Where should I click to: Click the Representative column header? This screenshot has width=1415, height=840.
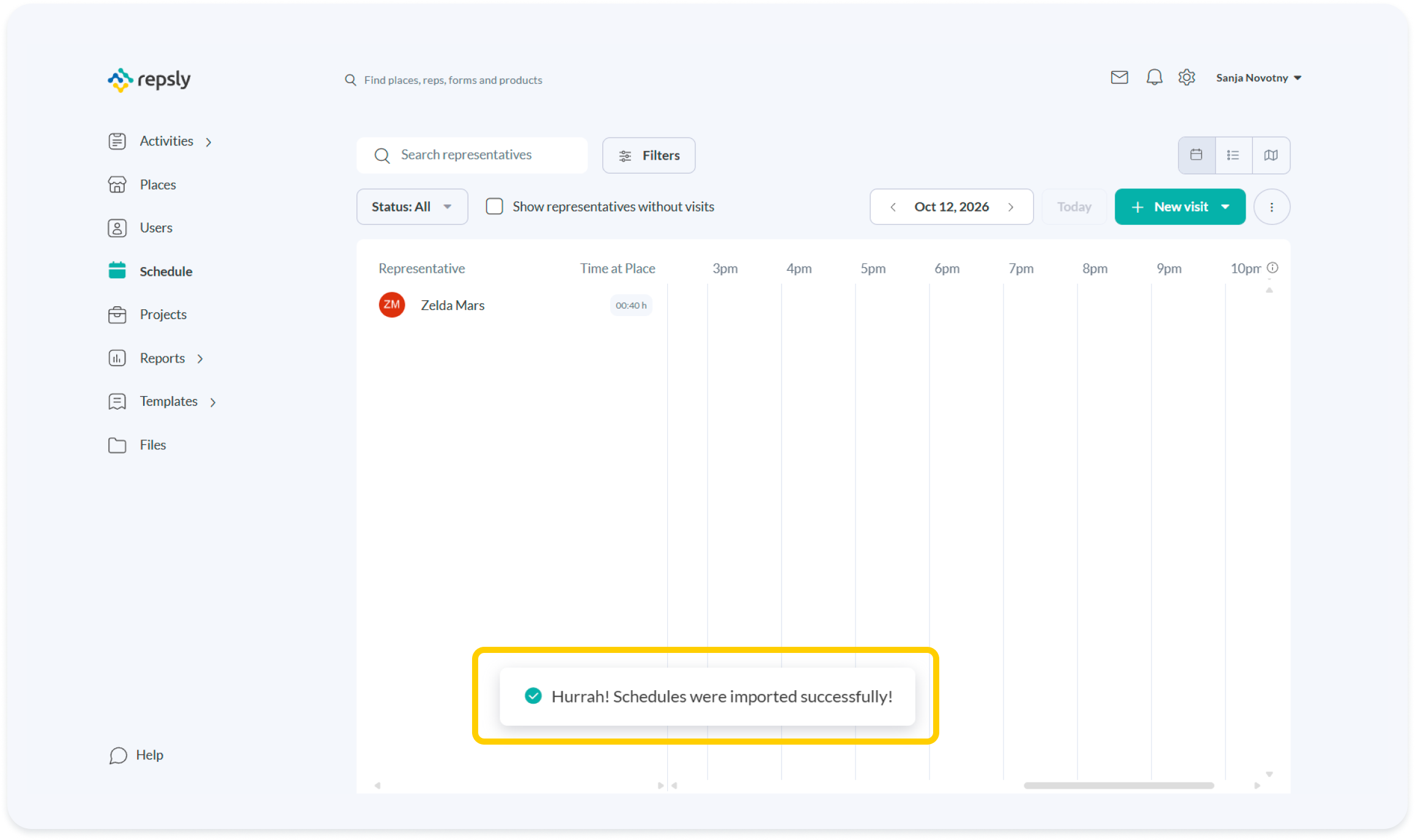(421, 268)
